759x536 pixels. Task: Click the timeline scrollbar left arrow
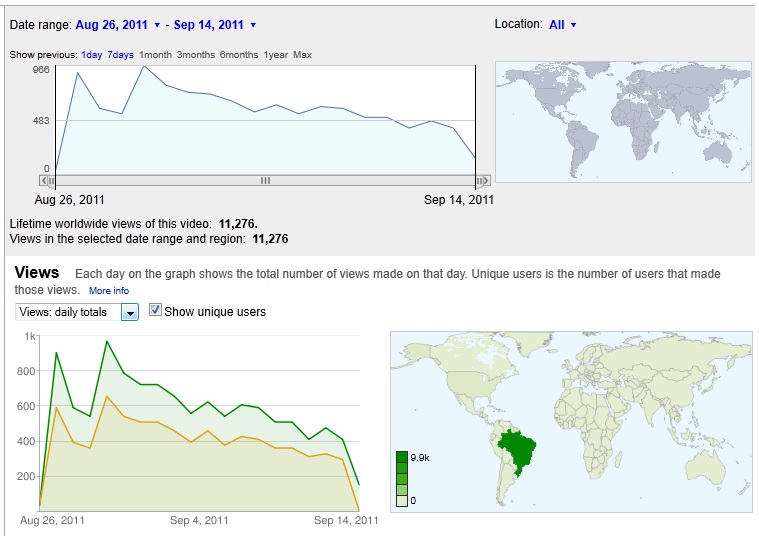pyautogui.click(x=45, y=181)
